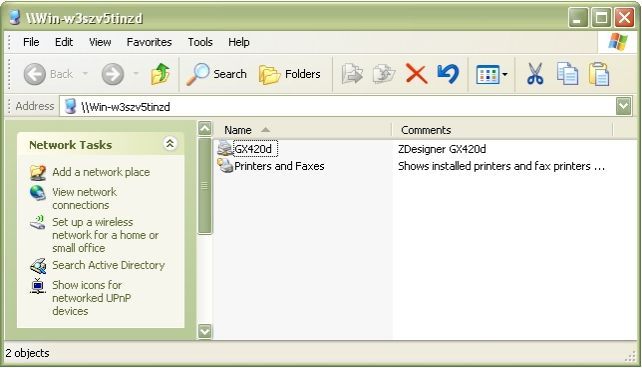Open the Tools menu
The image size is (642, 368).
point(200,42)
